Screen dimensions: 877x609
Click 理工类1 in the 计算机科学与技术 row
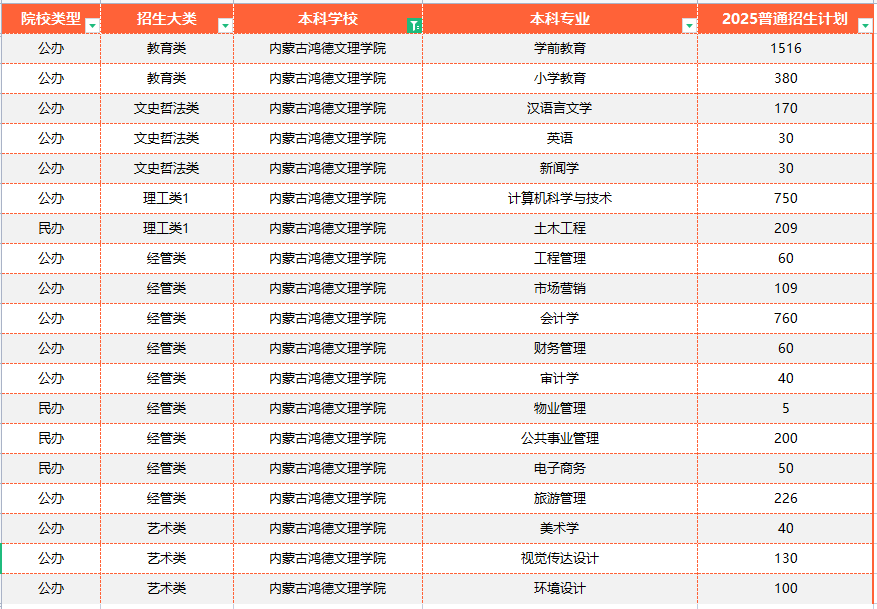pyautogui.click(x=166, y=199)
